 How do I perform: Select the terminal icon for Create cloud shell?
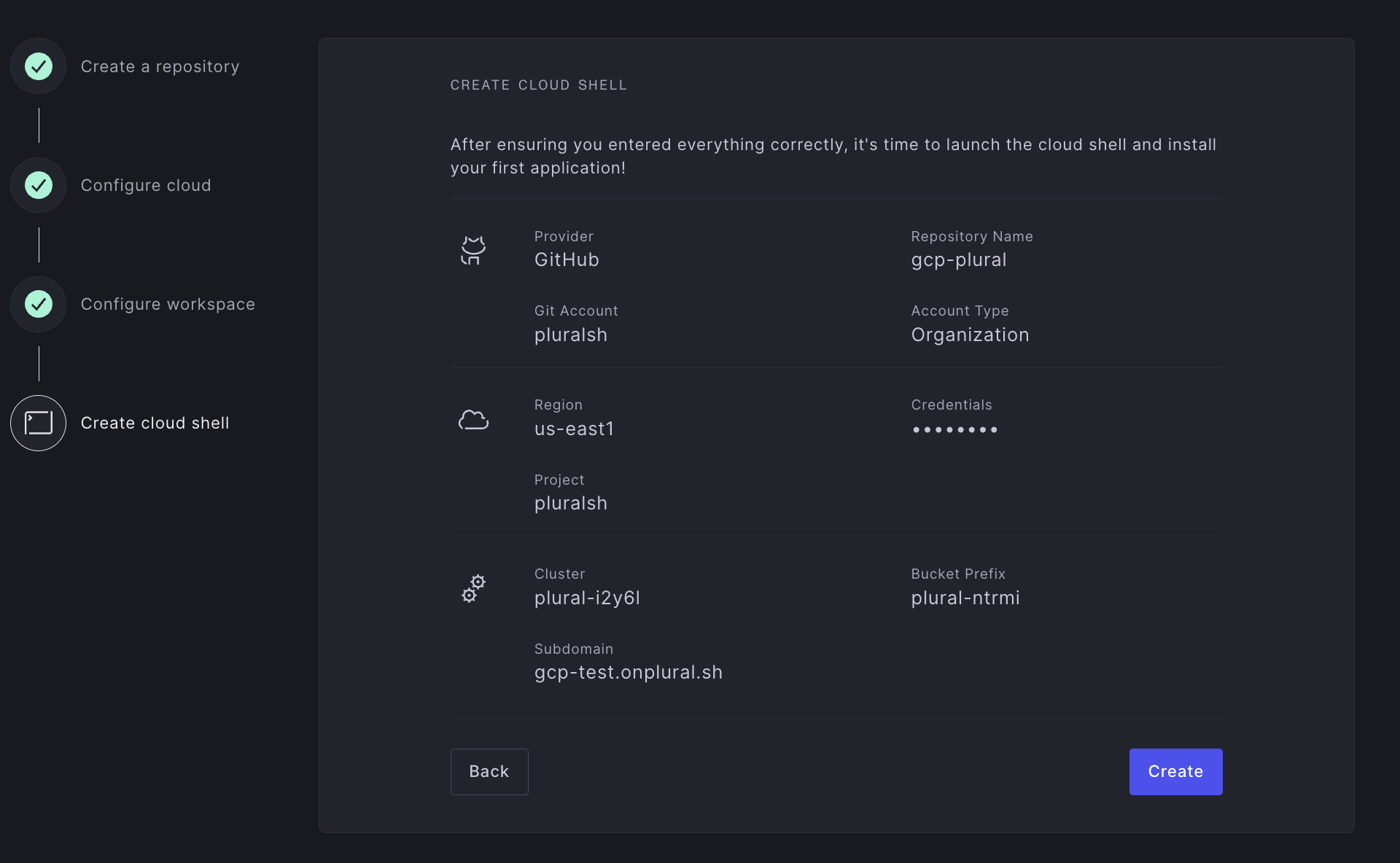click(39, 423)
